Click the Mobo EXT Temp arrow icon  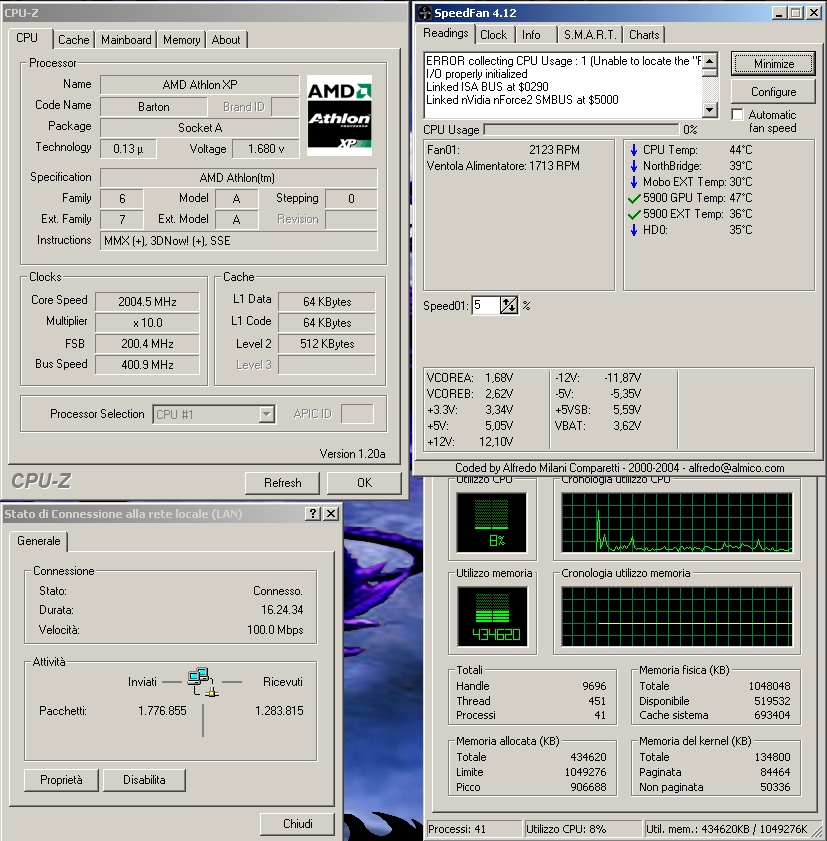coord(634,182)
